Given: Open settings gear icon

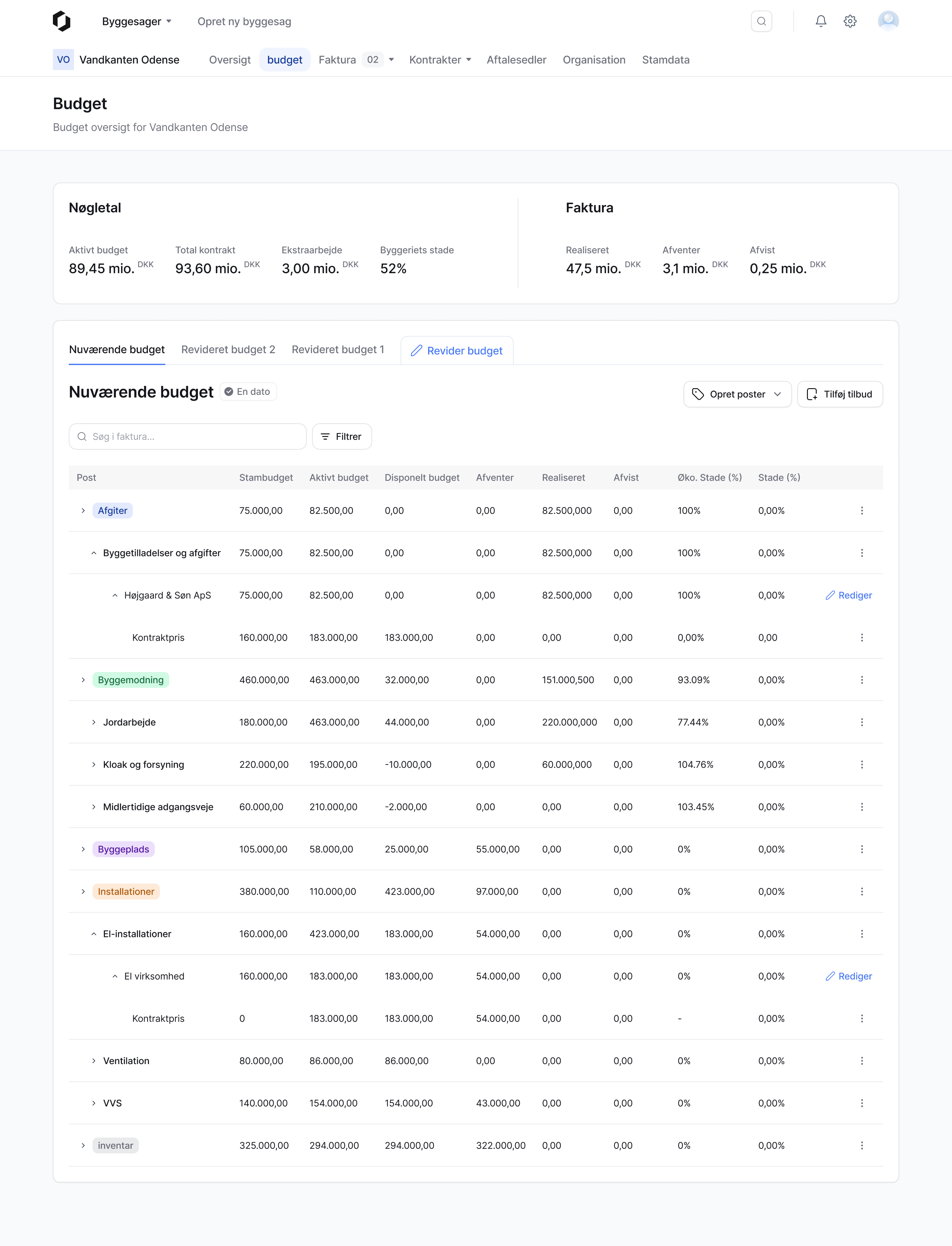Looking at the screenshot, I should click(850, 22).
